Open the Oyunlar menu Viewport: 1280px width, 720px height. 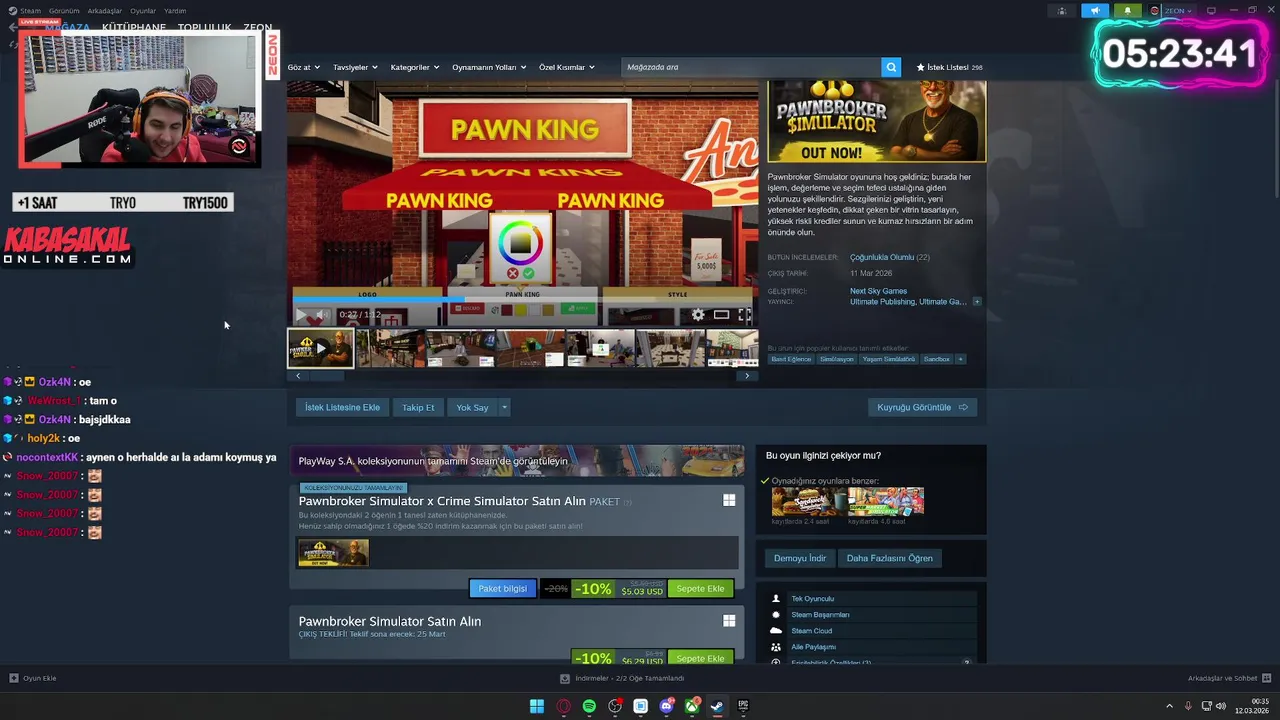click(143, 11)
